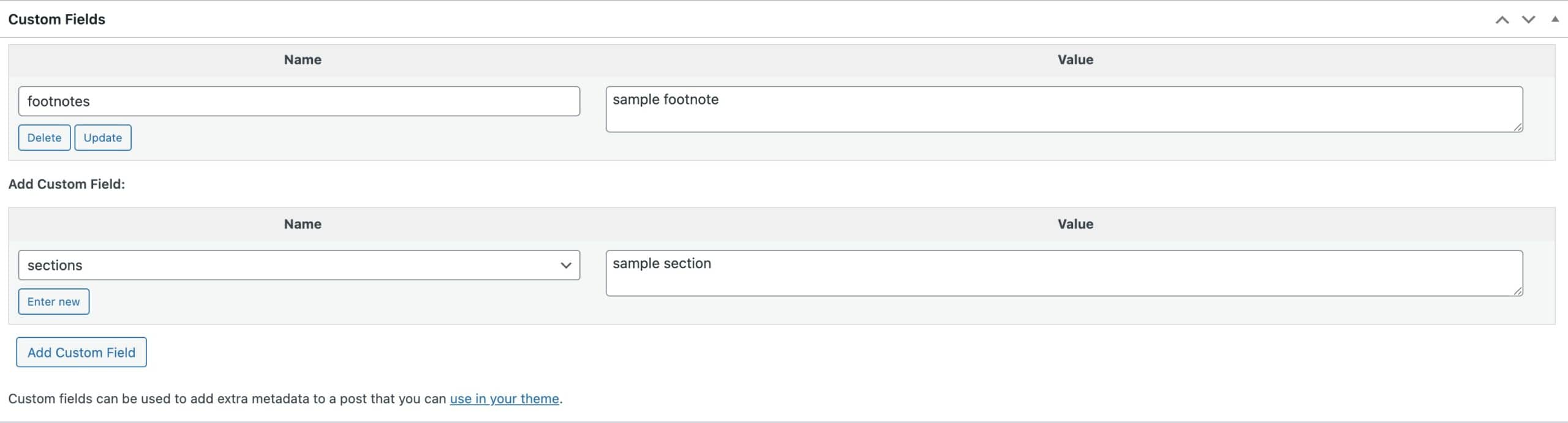Update the footnotes custom field

[x=102, y=137]
